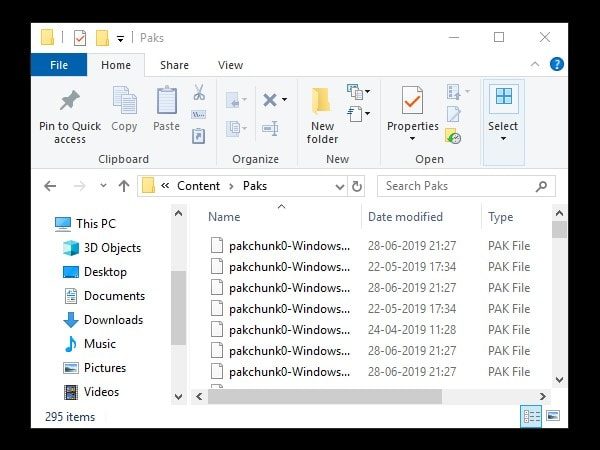This screenshot has width=600, height=450.
Task: Switch to Details view layout
Action: coord(532,416)
